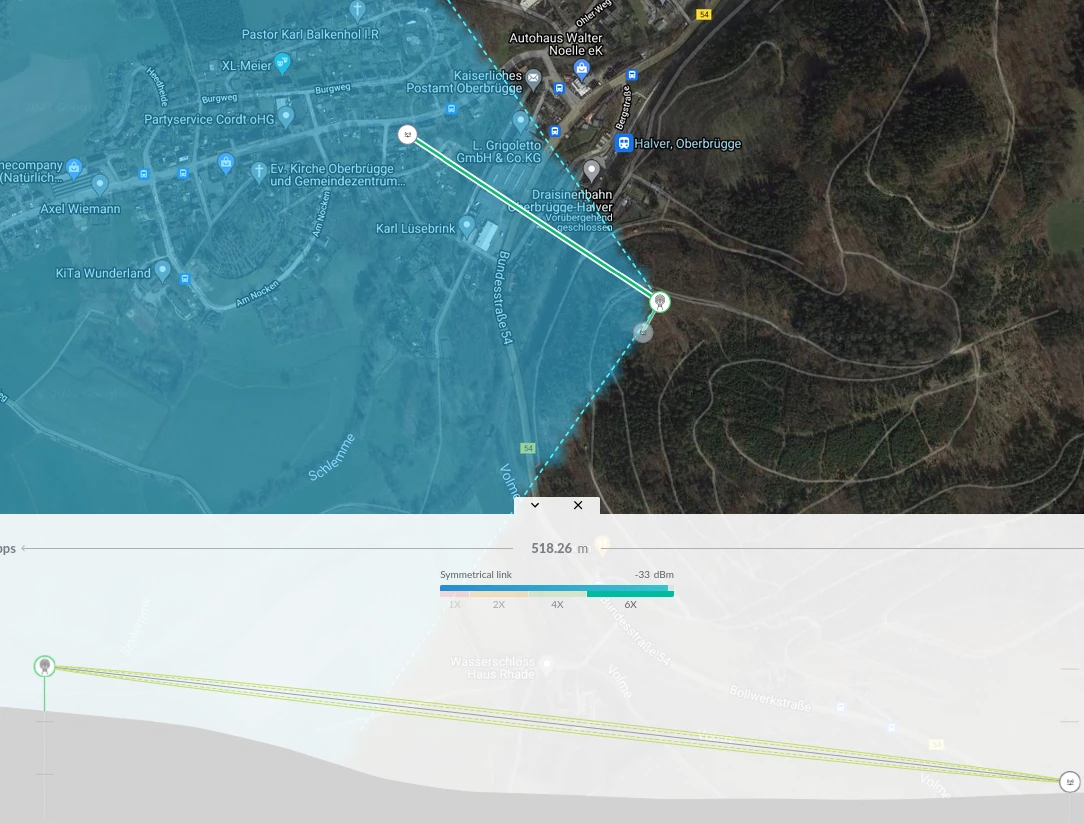Click the yellow 54 road badge at top
The width and height of the screenshot is (1084, 823).
point(704,14)
